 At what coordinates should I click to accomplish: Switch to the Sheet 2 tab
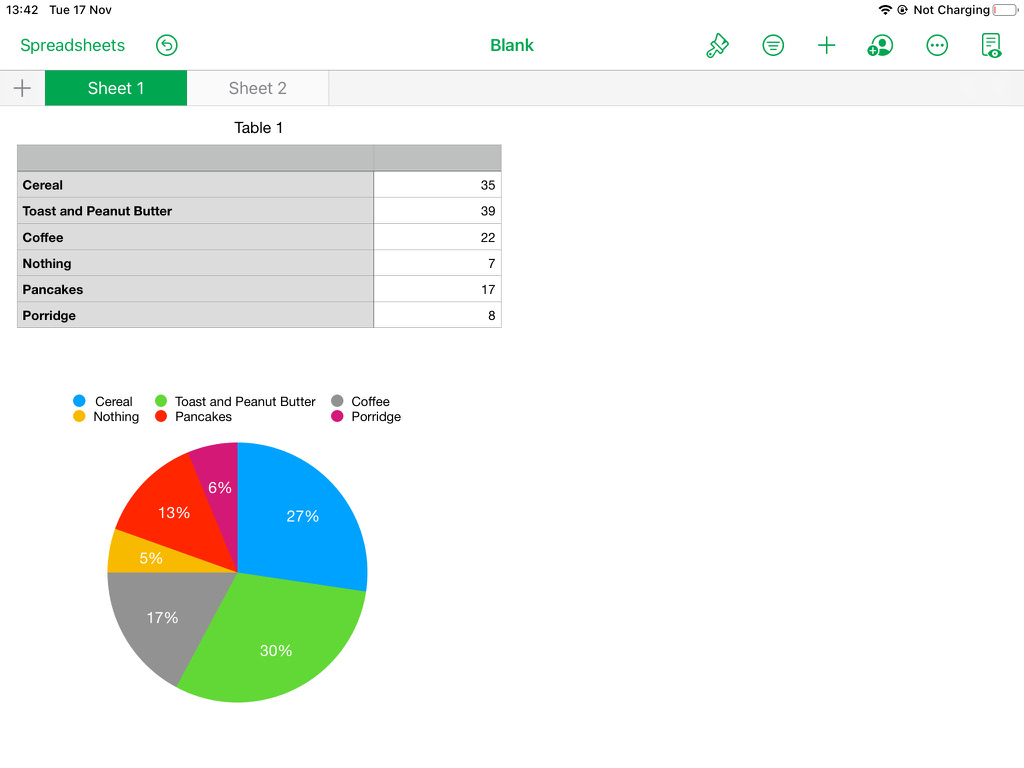point(257,88)
